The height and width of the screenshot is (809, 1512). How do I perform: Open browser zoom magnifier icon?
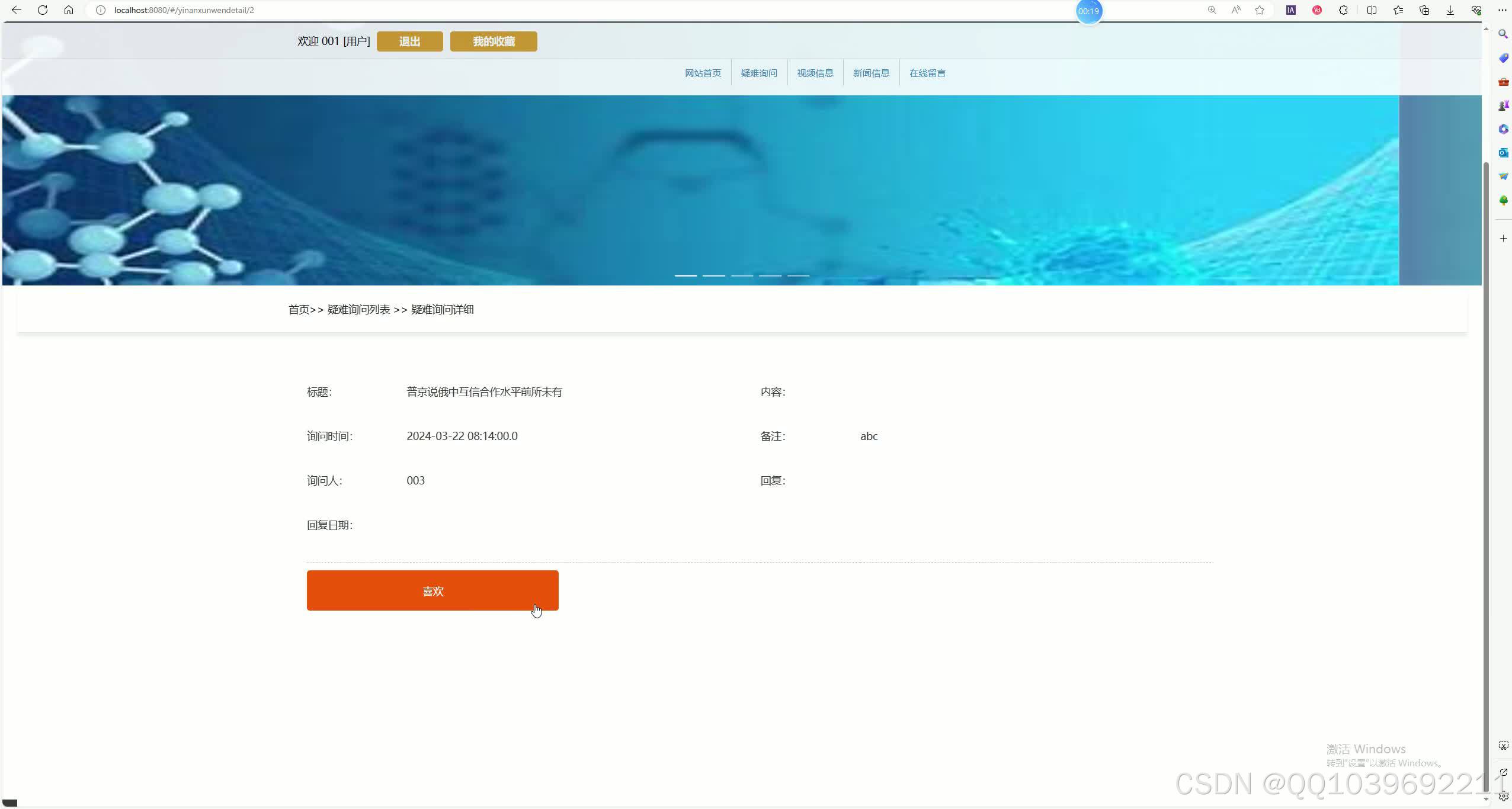tap(1212, 10)
